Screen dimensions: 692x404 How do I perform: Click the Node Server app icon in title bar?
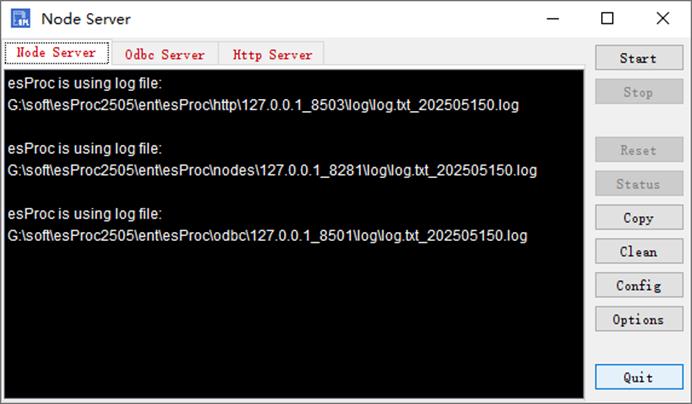pos(20,19)
